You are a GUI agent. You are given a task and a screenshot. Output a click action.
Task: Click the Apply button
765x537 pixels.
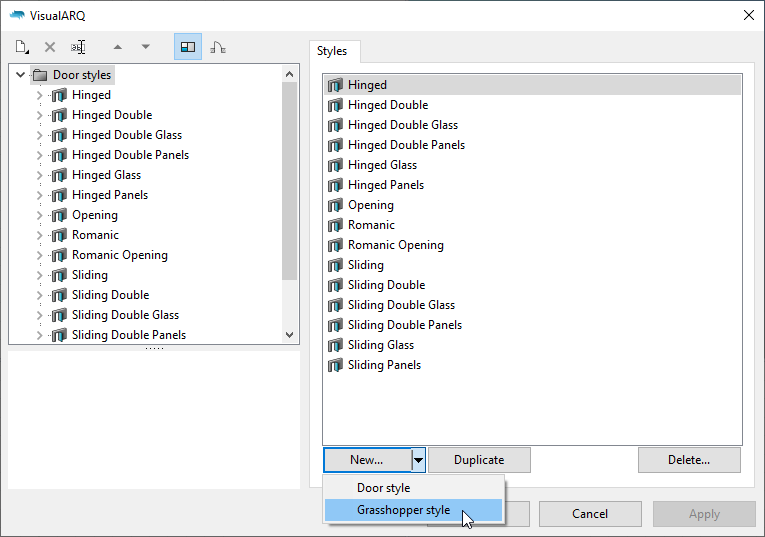[x=704, y=514]
